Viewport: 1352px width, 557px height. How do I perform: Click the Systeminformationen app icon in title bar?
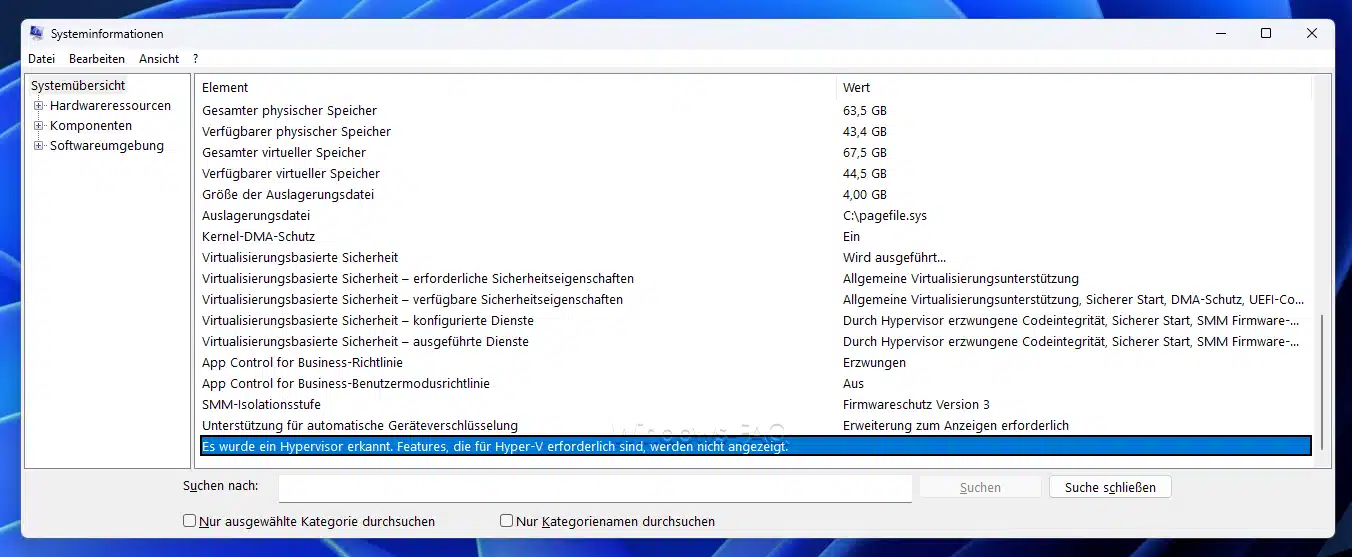click(36, 34)
